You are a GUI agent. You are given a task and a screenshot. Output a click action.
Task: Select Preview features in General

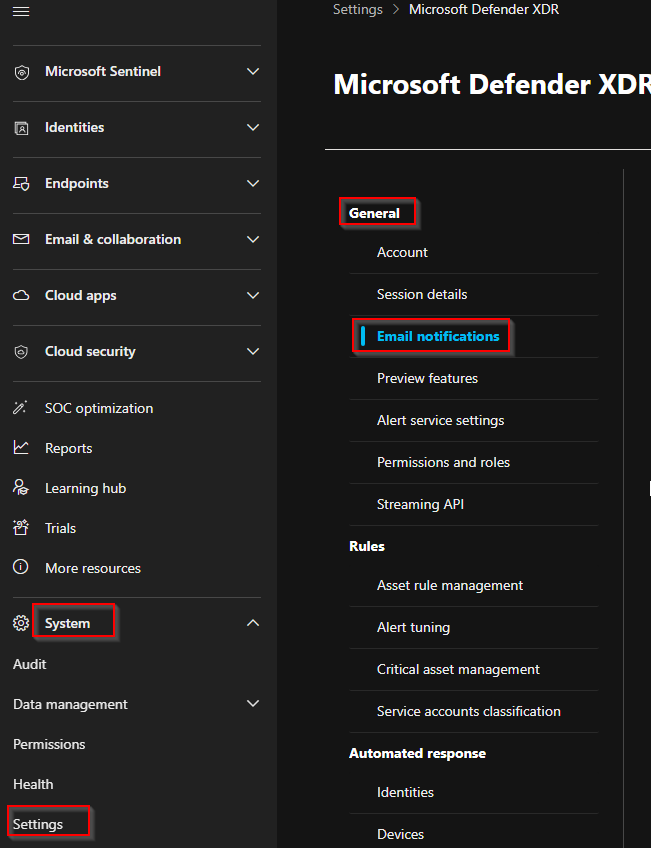click(x=427, y=379)
